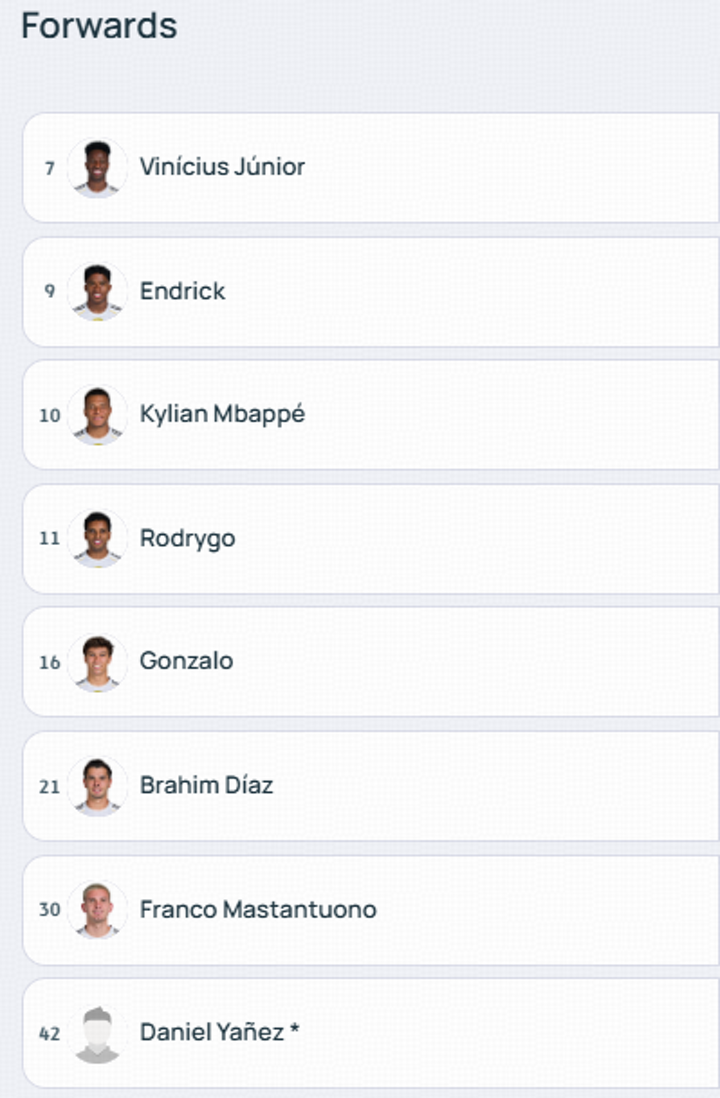
Task: Open the Vinícius Júnior name link
Action: click(x=222, y=167)
